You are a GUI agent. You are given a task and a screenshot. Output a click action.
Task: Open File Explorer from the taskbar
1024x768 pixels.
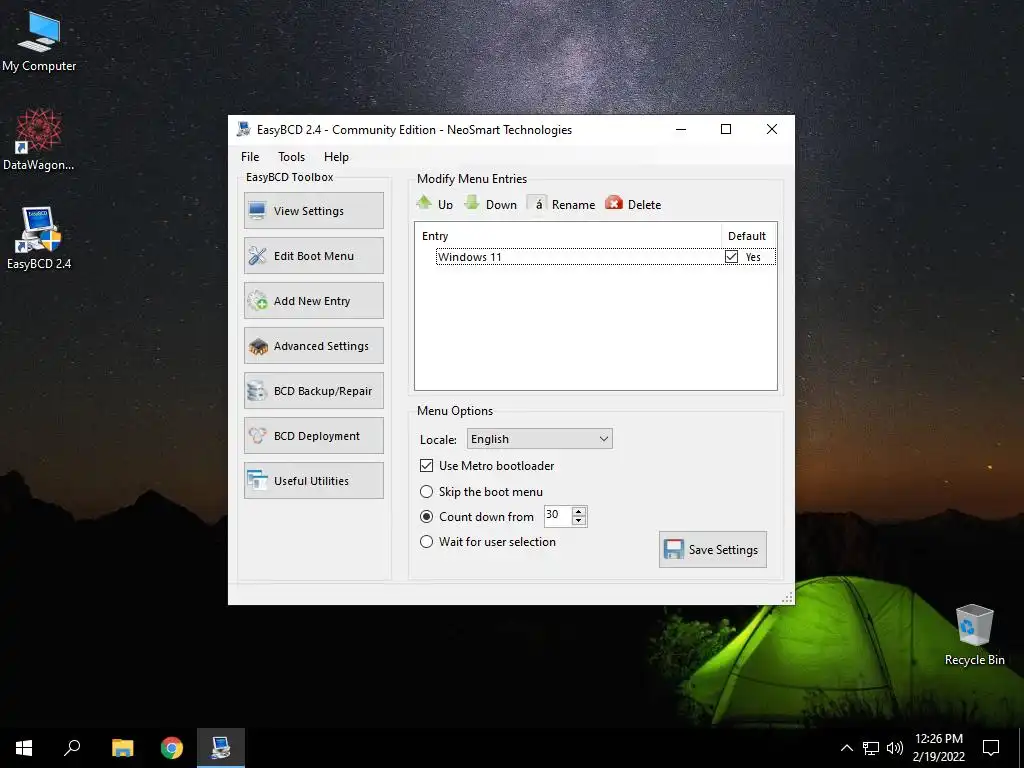tap(122, 748)
